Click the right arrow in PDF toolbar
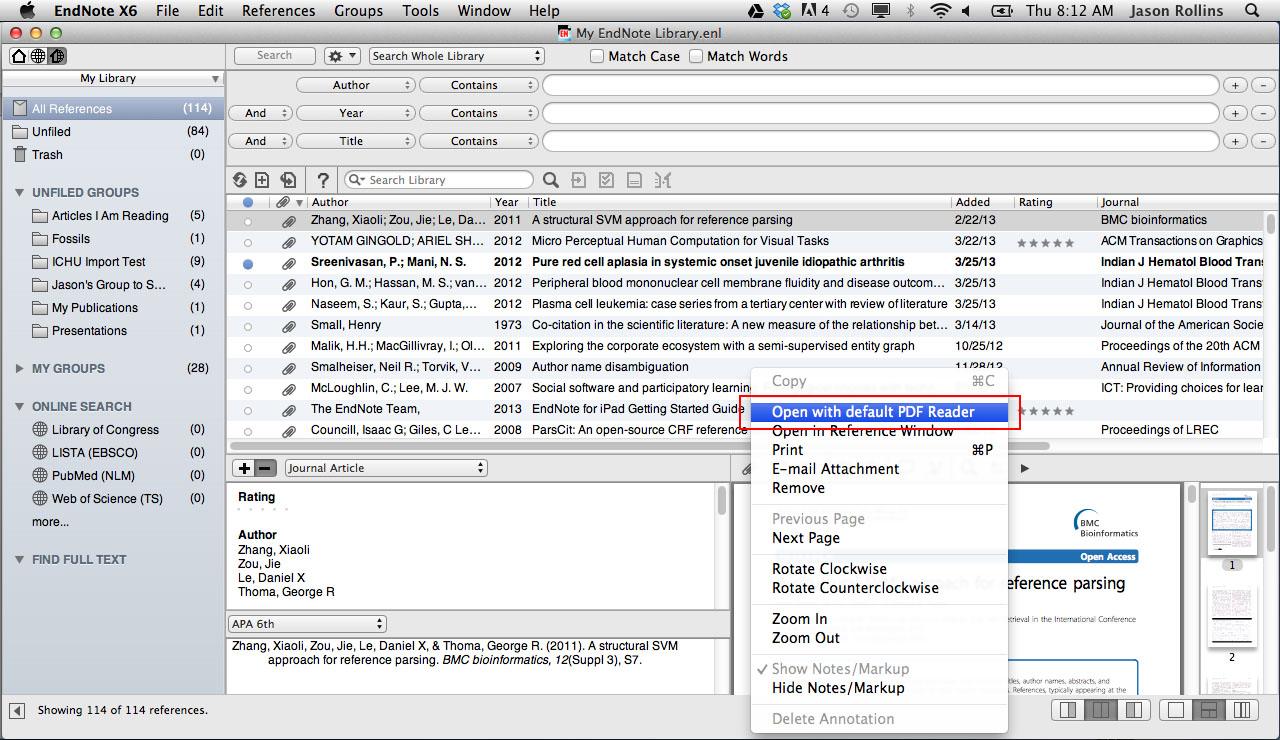The width and height of the screenshot is (1280, 740). pos(1024,468)
